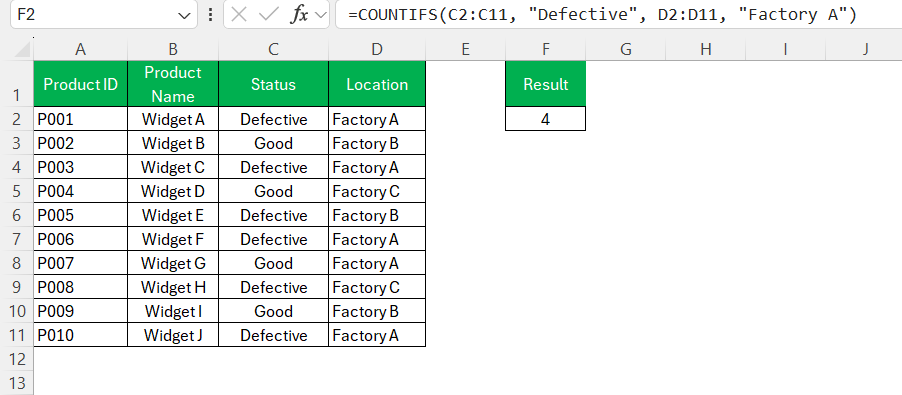The width and height of the screenshot is (902, 395).
Task: Select the Widget F cell
Action: tap(173, 239)
